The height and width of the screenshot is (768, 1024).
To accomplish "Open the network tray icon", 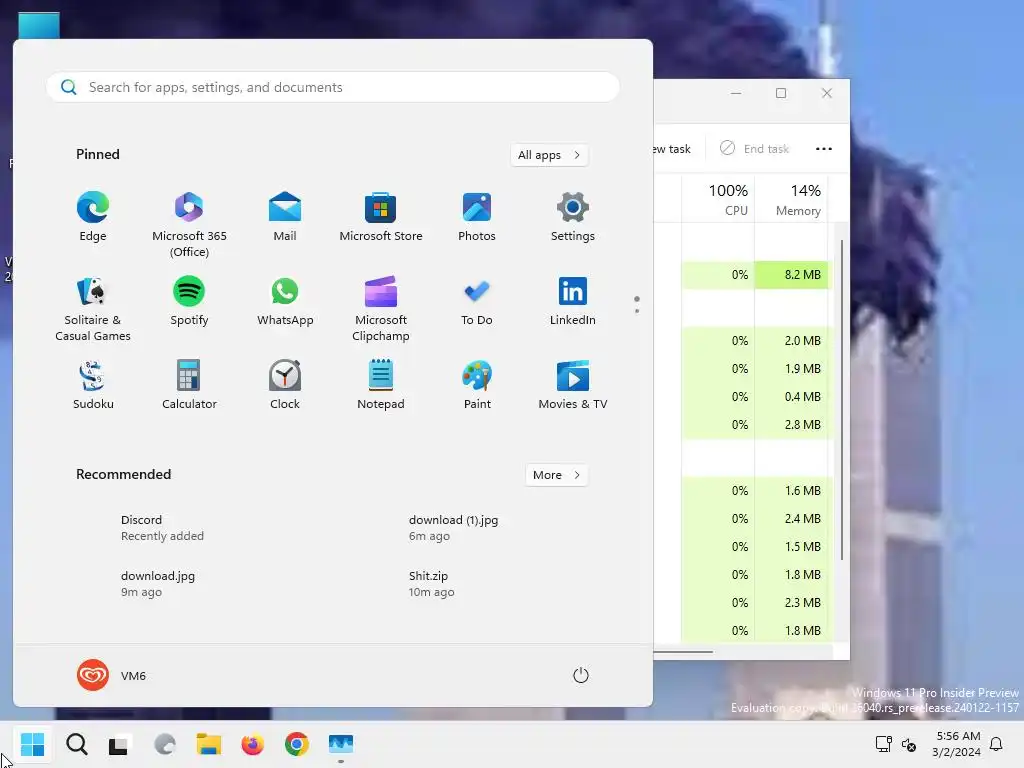I will click(884, 744).
